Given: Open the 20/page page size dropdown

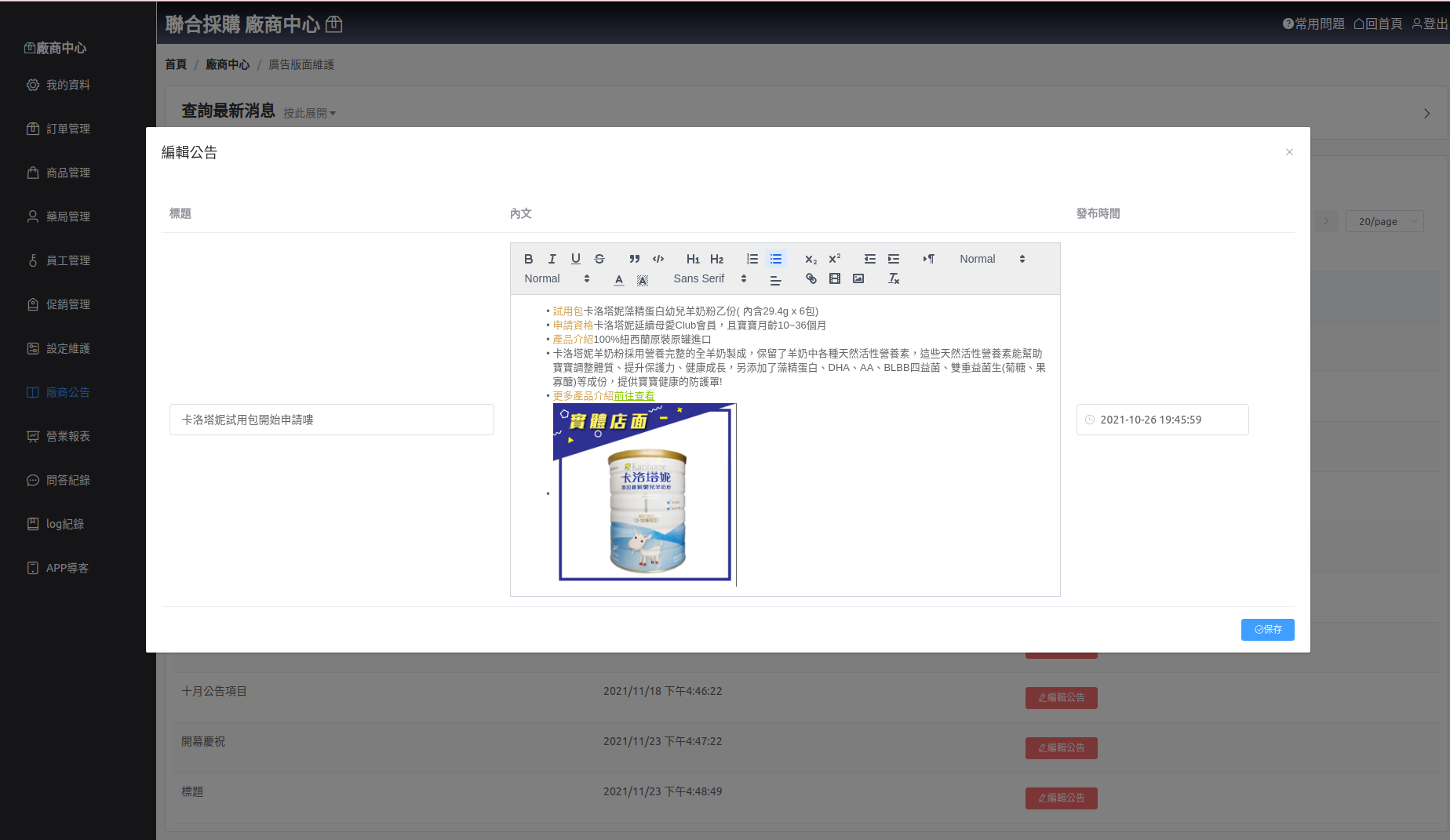Looking at the screenshot, I should pyautogui.click(x=1385, y=221).
